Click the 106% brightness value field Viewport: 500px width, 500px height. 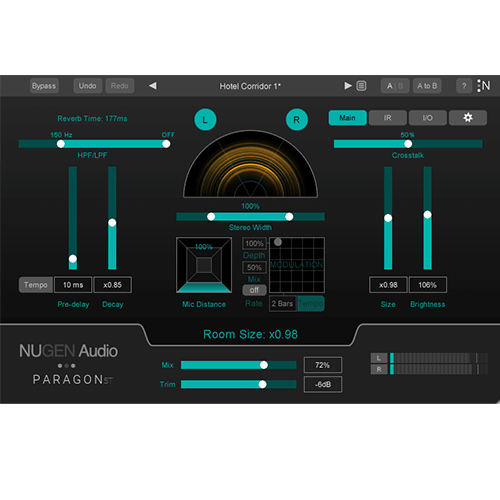coord(428,285)
